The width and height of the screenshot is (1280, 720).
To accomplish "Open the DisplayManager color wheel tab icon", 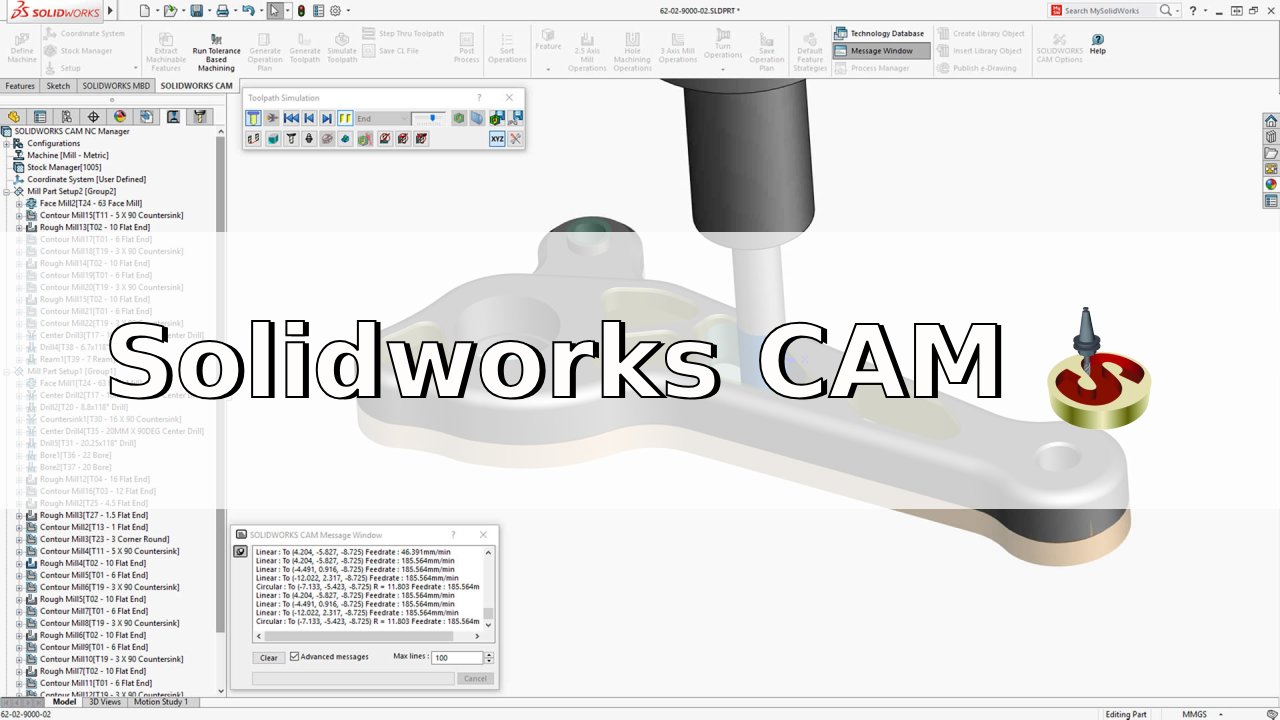I will pos(120,117).
